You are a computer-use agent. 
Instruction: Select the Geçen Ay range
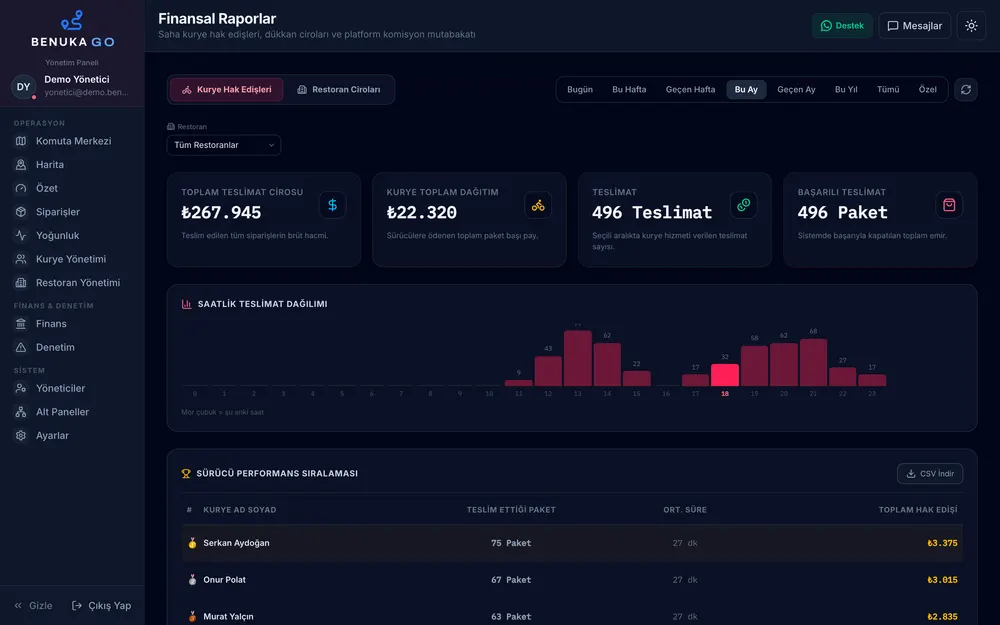click(796, 89)
